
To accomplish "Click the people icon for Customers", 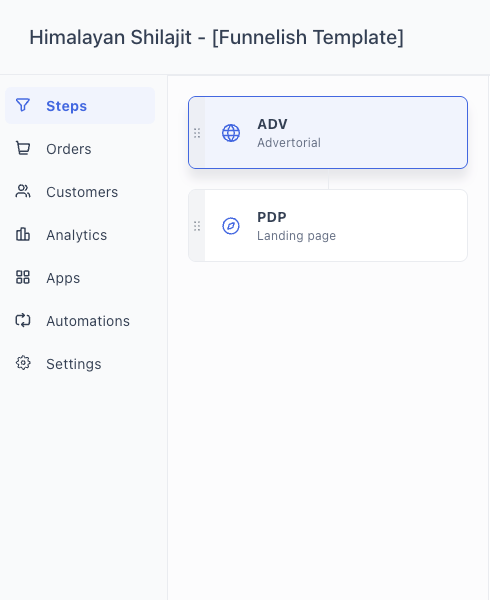I will (x=23, y=191).
